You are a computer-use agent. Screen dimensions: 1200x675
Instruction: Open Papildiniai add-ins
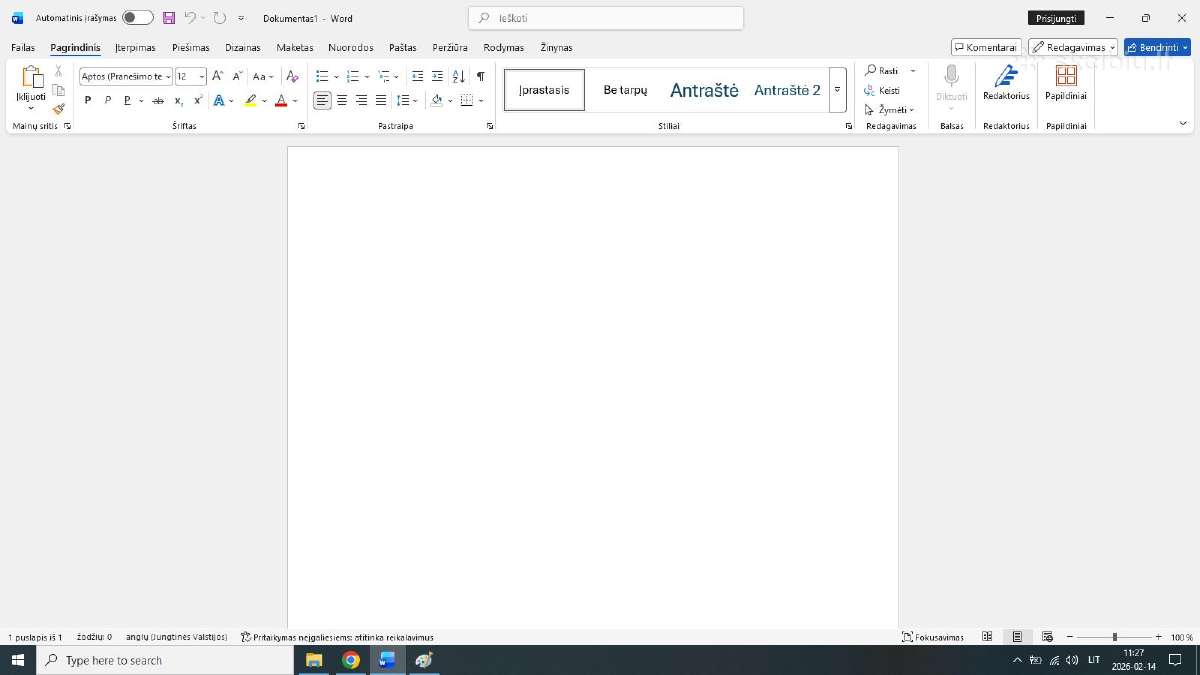[1066, 83]
